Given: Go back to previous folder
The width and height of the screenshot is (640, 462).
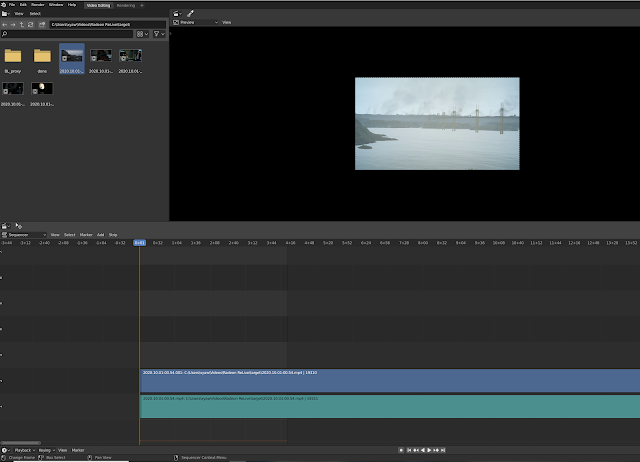Looking at the screenshot, I should coord(4,24).
